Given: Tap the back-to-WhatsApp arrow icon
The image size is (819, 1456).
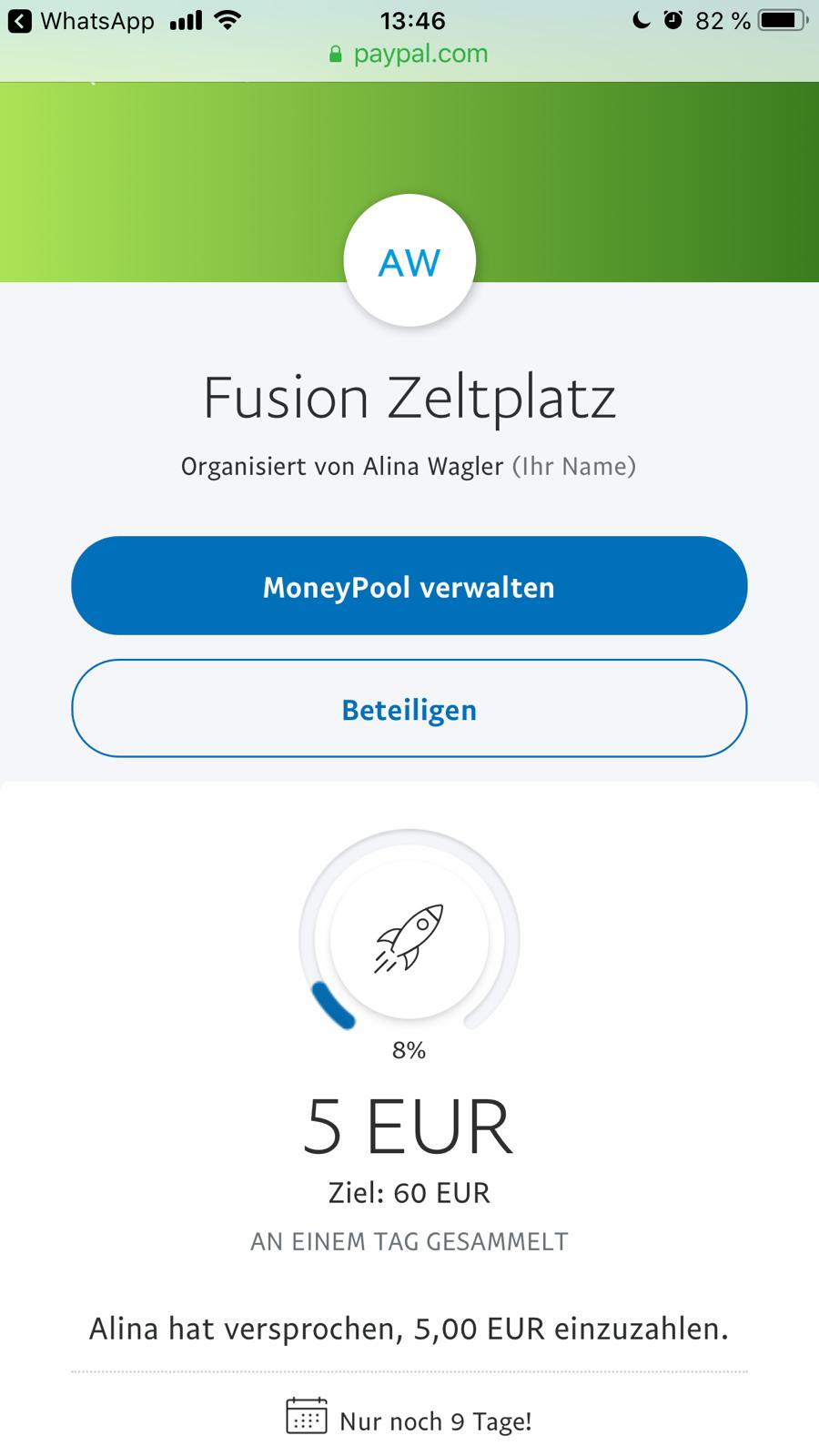Looking at the screenshot, I should [19, 21].
